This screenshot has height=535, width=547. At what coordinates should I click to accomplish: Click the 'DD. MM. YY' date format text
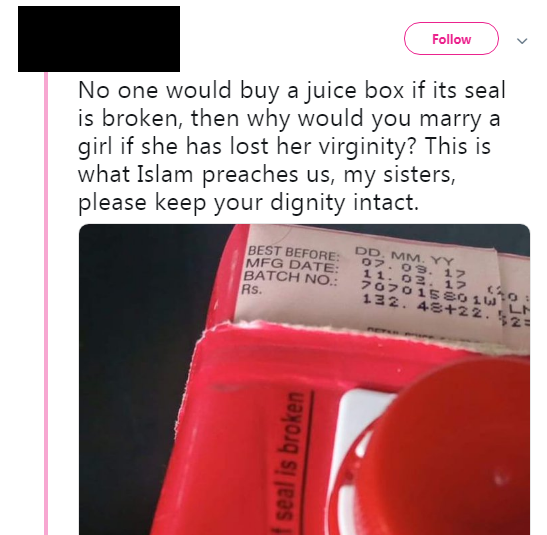click(x=404, y=255)
